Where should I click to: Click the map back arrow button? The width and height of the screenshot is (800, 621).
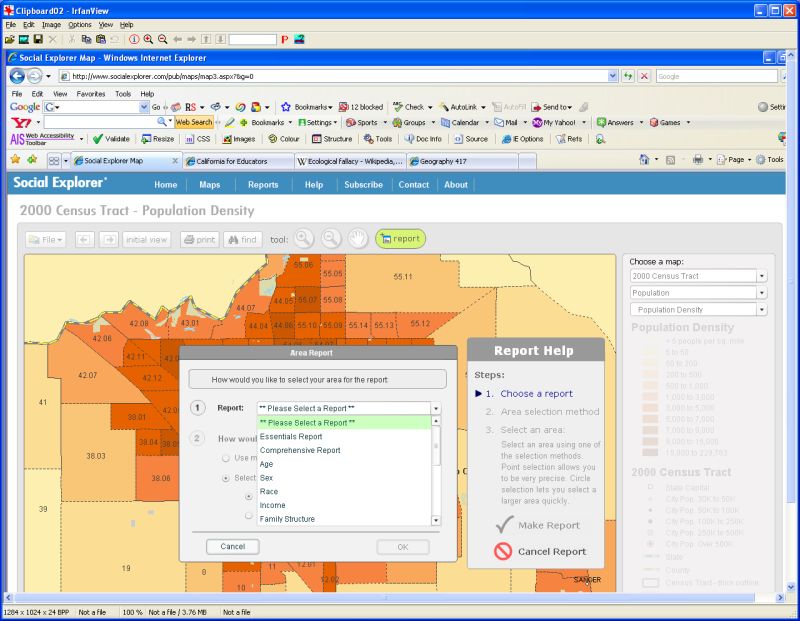[x=85, y=239]
